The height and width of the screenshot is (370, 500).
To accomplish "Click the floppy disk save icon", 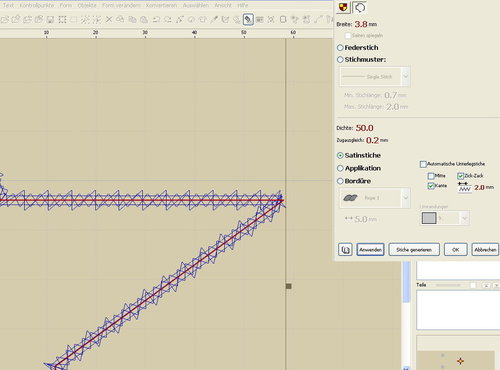I will click(50, 20).
